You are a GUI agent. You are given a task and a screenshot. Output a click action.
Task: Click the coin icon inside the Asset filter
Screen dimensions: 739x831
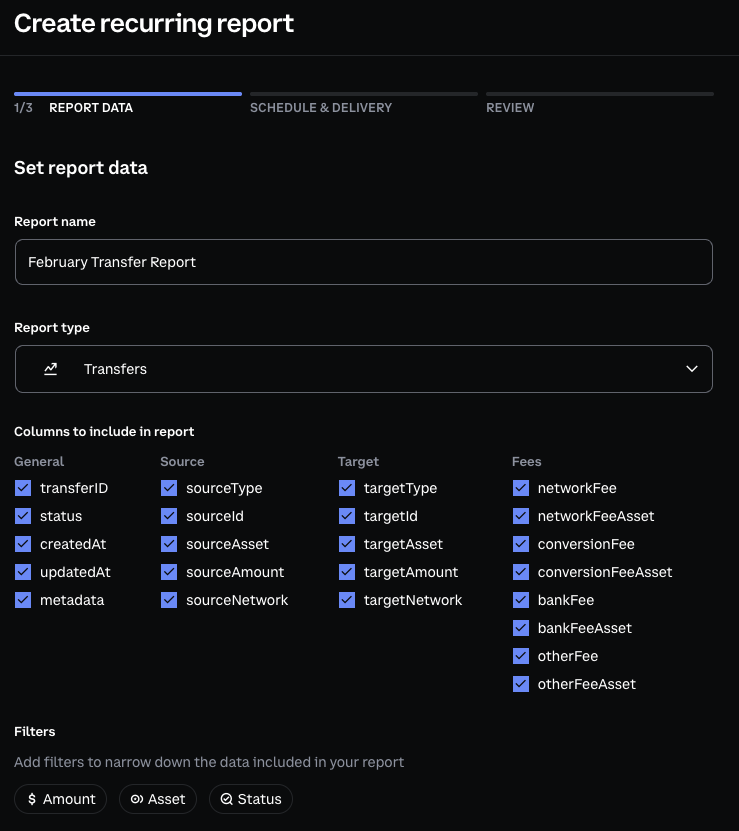(135, 799)
